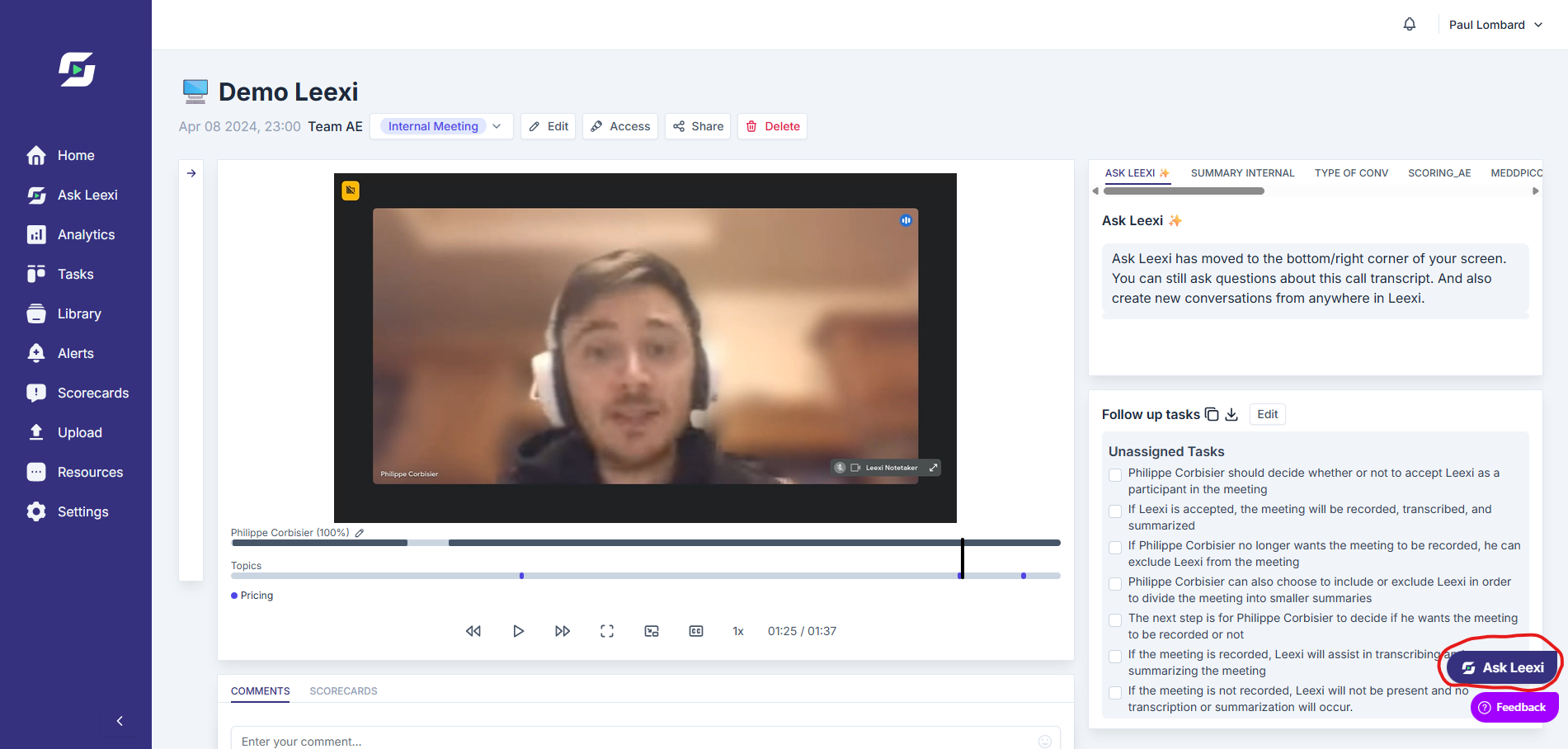Check task about next step for Philippe
Image resolution: width=1568 pixels, height=749 pixels.
[1115, 620]
